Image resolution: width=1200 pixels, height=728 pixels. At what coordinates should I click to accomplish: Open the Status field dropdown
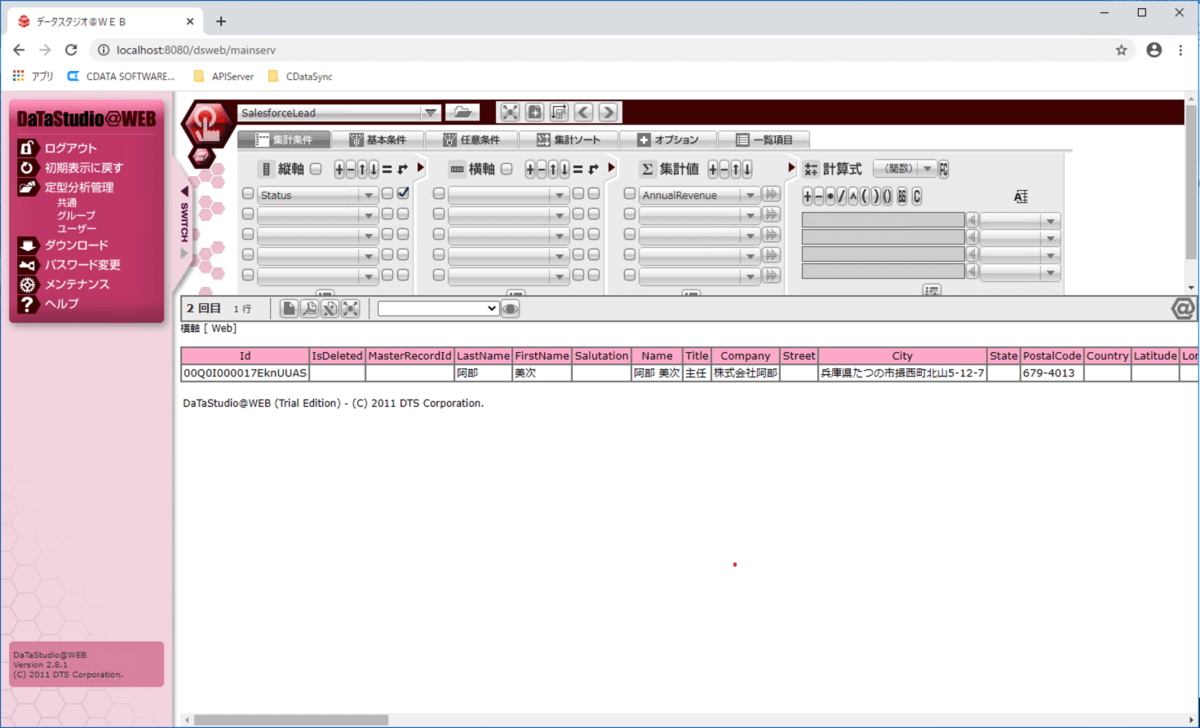(x=318, y=195)
